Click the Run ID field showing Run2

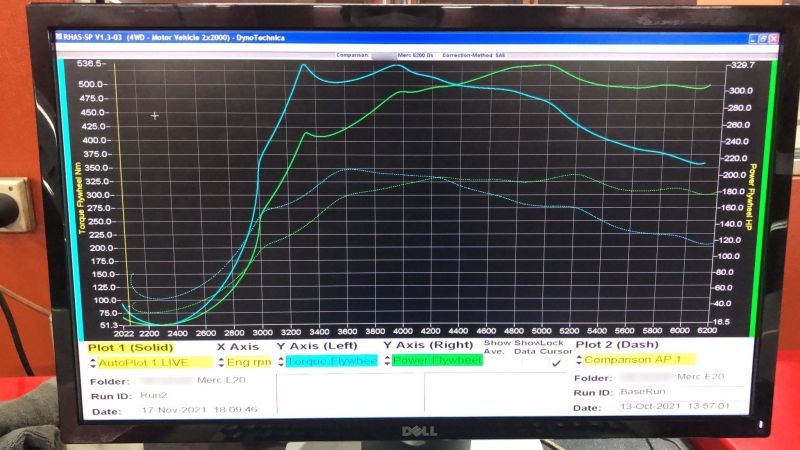[206, 395]
